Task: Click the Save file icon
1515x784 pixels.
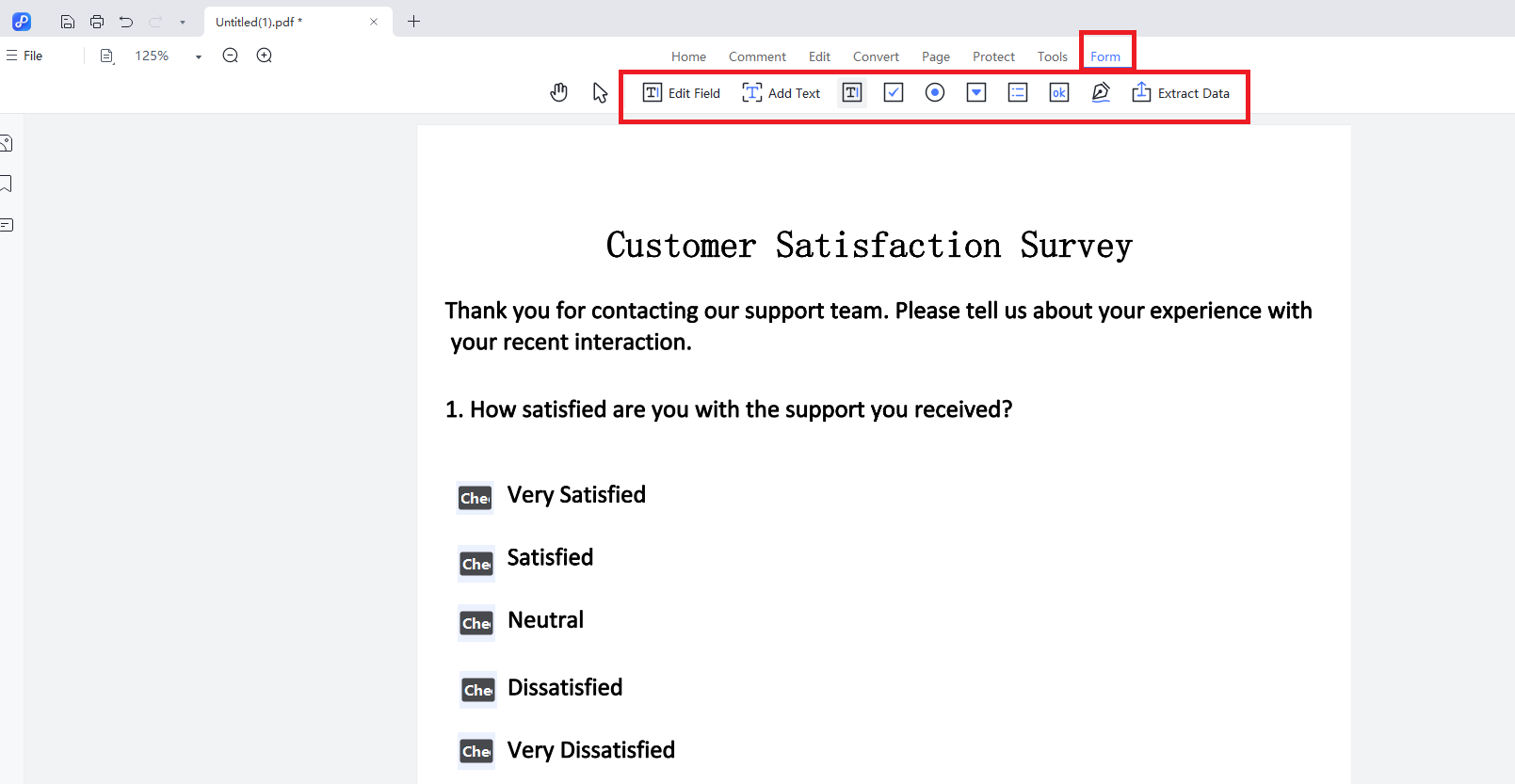Action: (68, 22)
